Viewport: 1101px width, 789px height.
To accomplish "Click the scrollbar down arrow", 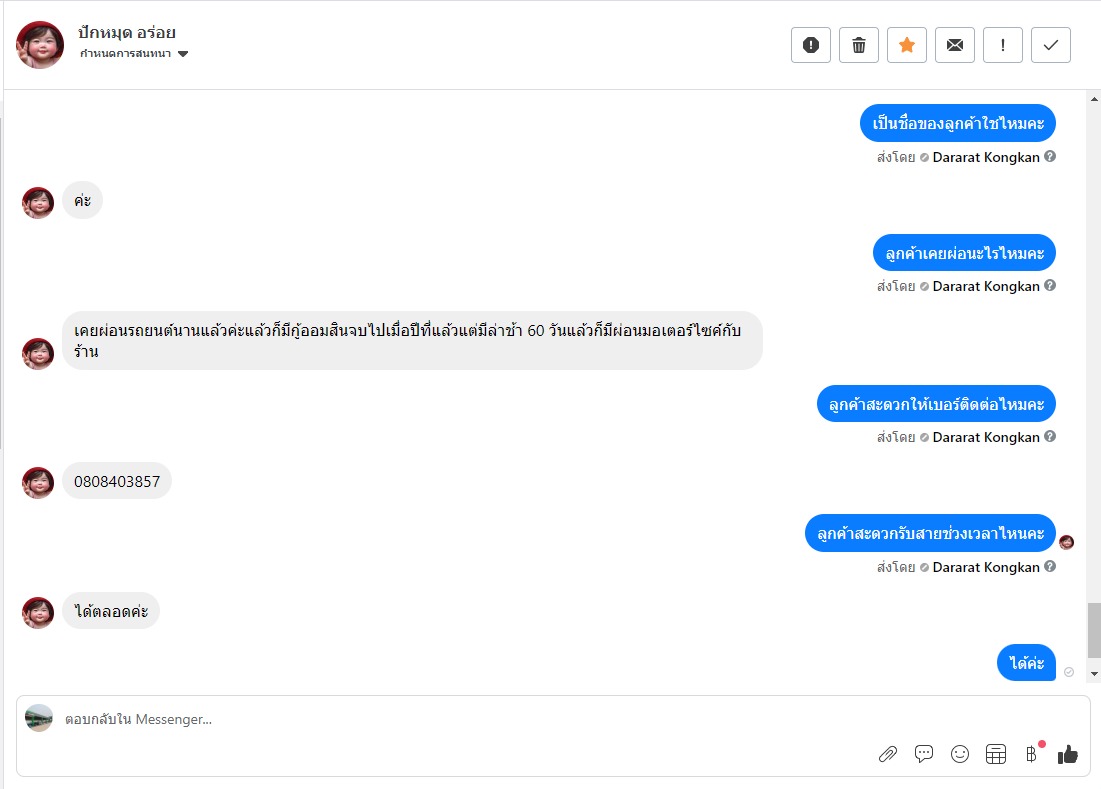I will pyautogui.click(x=1094, y=675).
